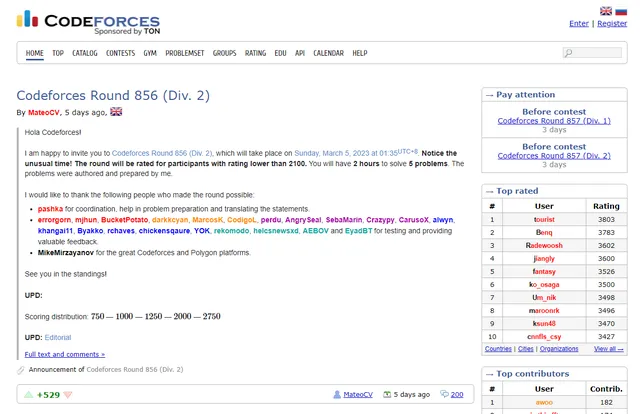Click the Sunday, March 5, 2023 time link

click(x=356, y=153)
